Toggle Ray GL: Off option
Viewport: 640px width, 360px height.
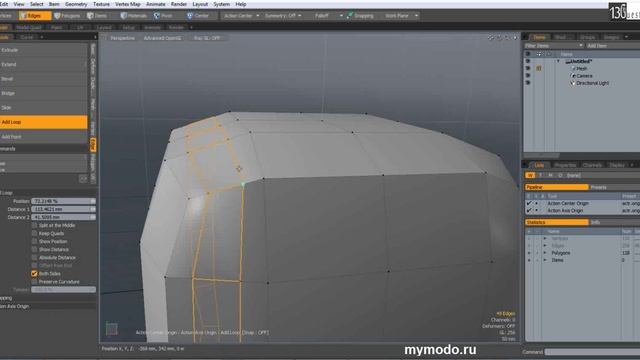207,38
